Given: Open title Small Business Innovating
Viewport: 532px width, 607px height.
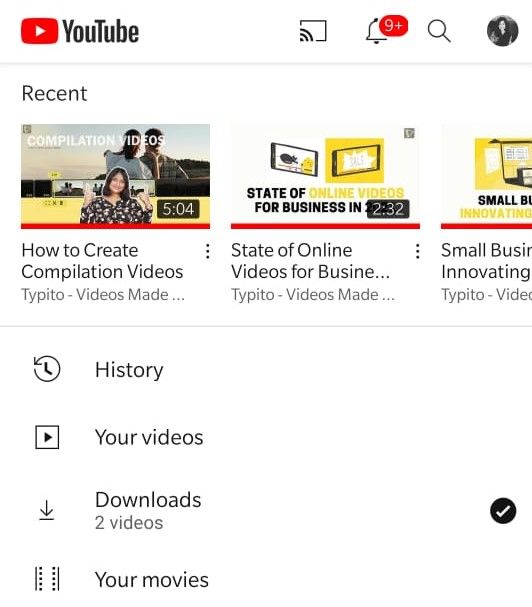Looking at the screenshot, I should tap(486, 261).
